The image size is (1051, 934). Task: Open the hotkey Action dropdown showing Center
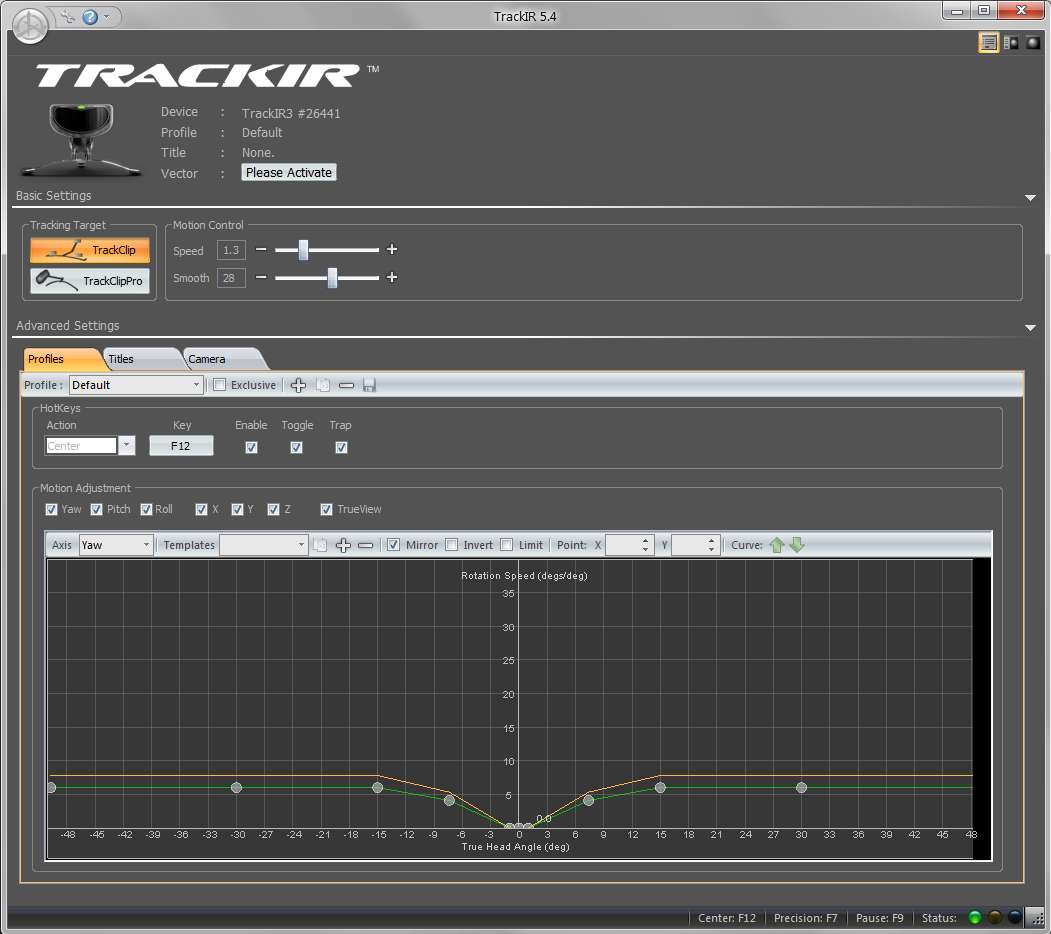[x=90, y=446]
